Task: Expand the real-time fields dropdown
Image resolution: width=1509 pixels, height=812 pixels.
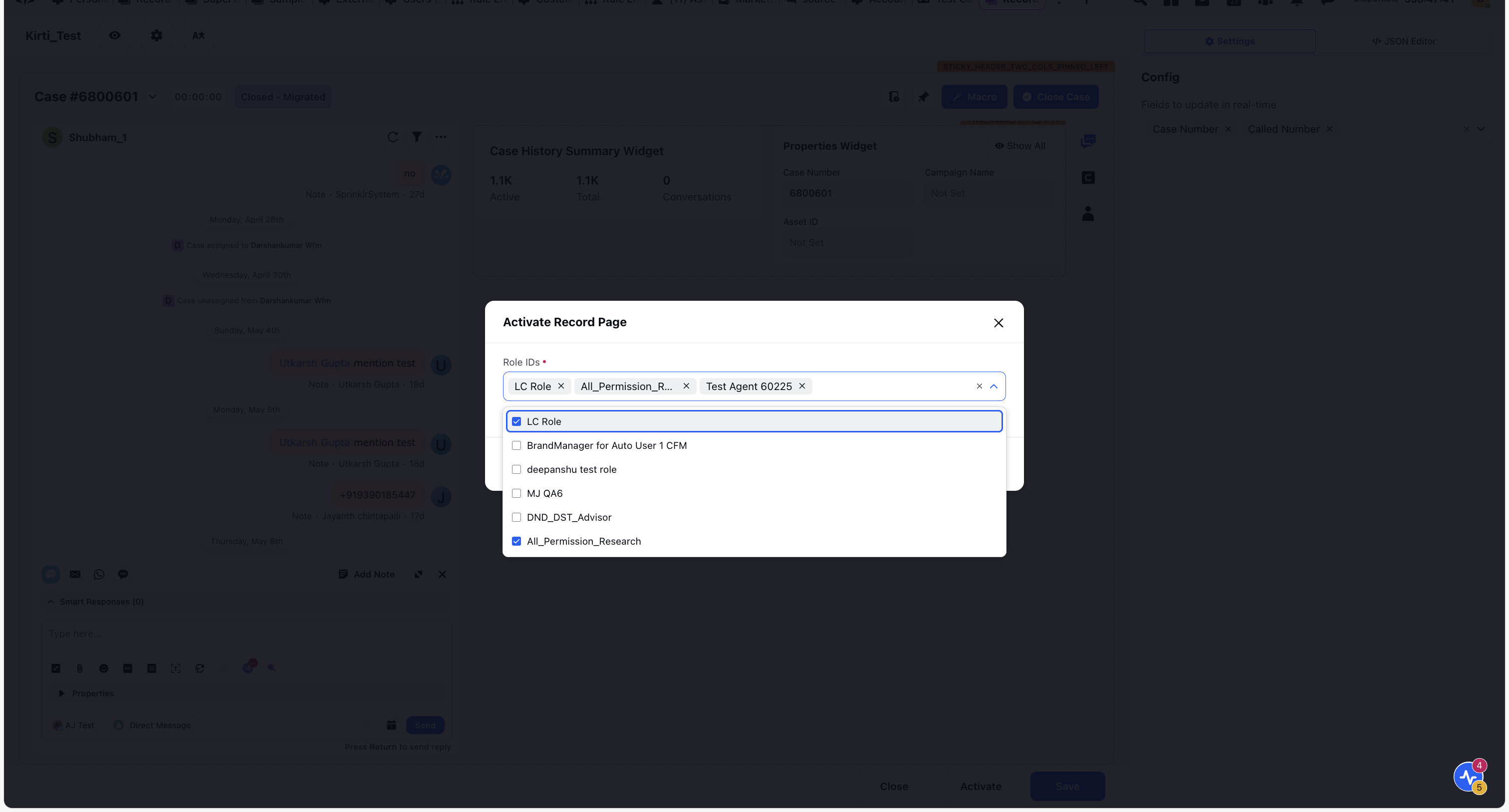Action: pos(1480,129)
